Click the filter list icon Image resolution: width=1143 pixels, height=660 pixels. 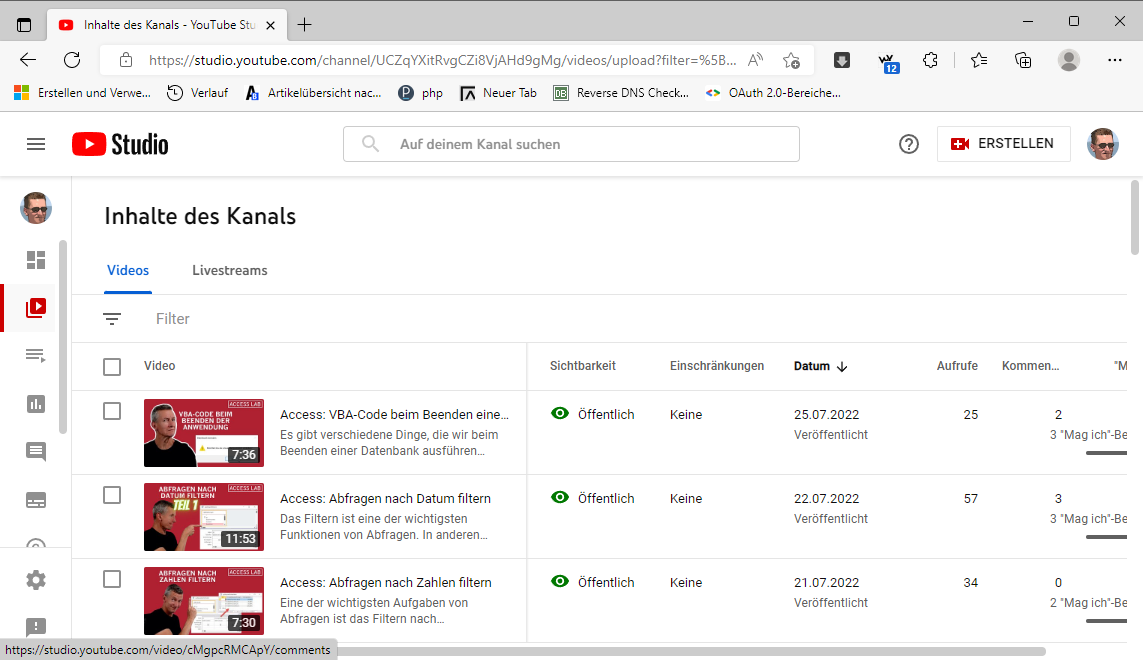[112, 319]
